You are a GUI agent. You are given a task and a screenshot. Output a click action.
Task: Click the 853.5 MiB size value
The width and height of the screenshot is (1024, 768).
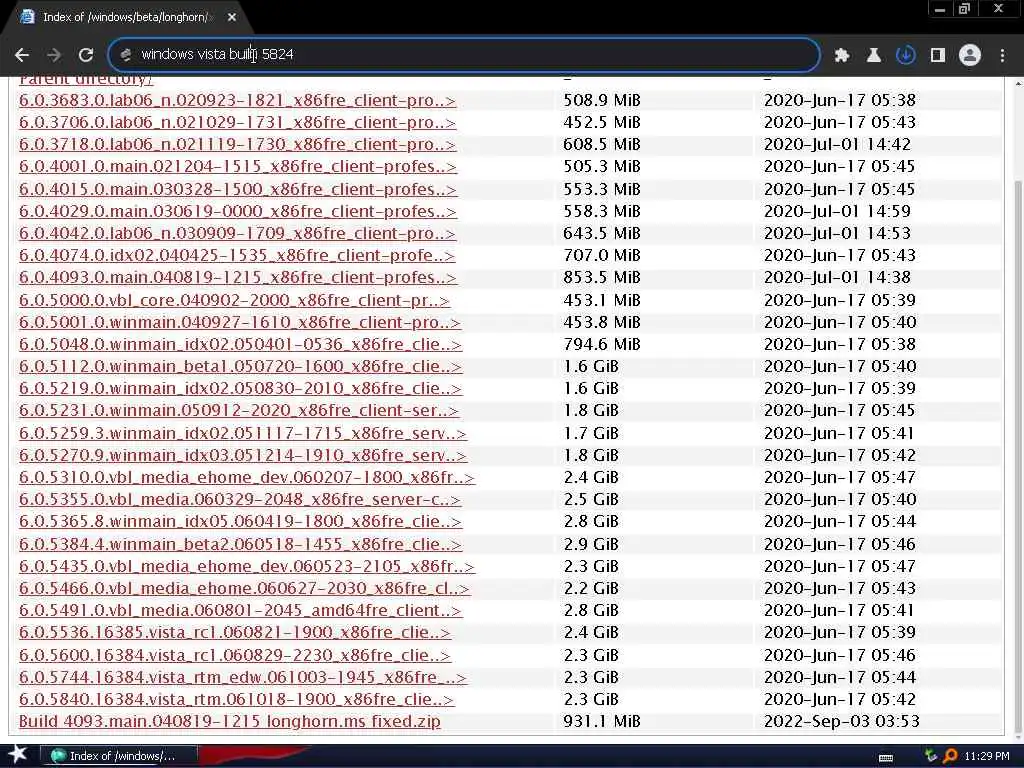pos(602,278)
